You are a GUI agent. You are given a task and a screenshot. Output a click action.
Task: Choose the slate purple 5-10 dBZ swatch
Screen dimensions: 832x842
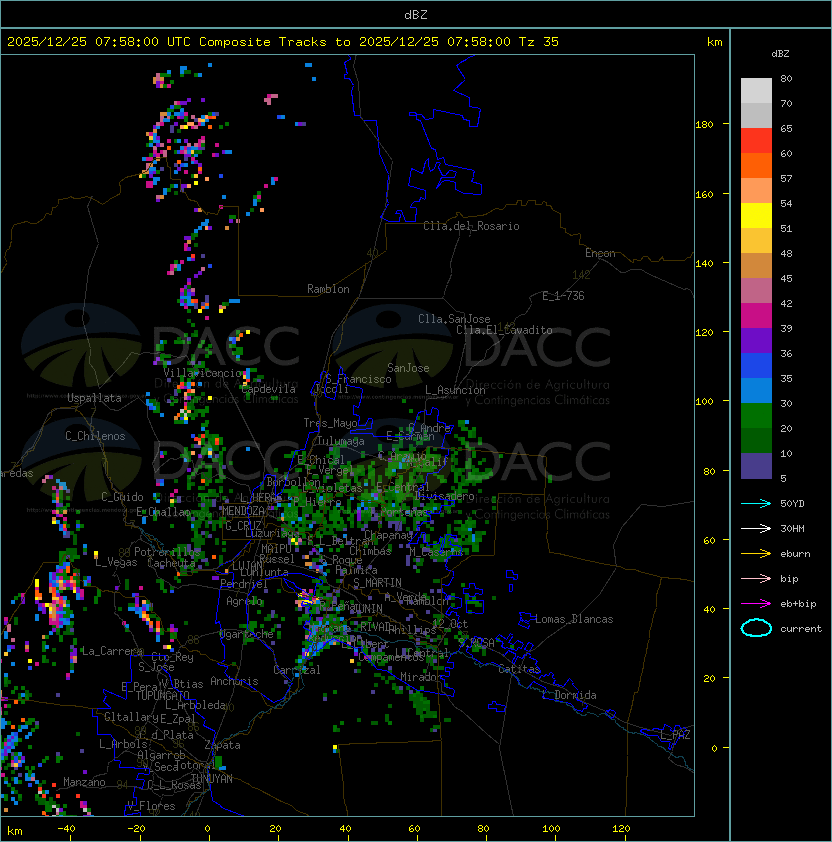756,466
